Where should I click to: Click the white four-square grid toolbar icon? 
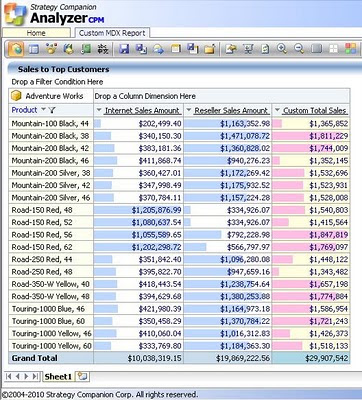pos(333,49)
